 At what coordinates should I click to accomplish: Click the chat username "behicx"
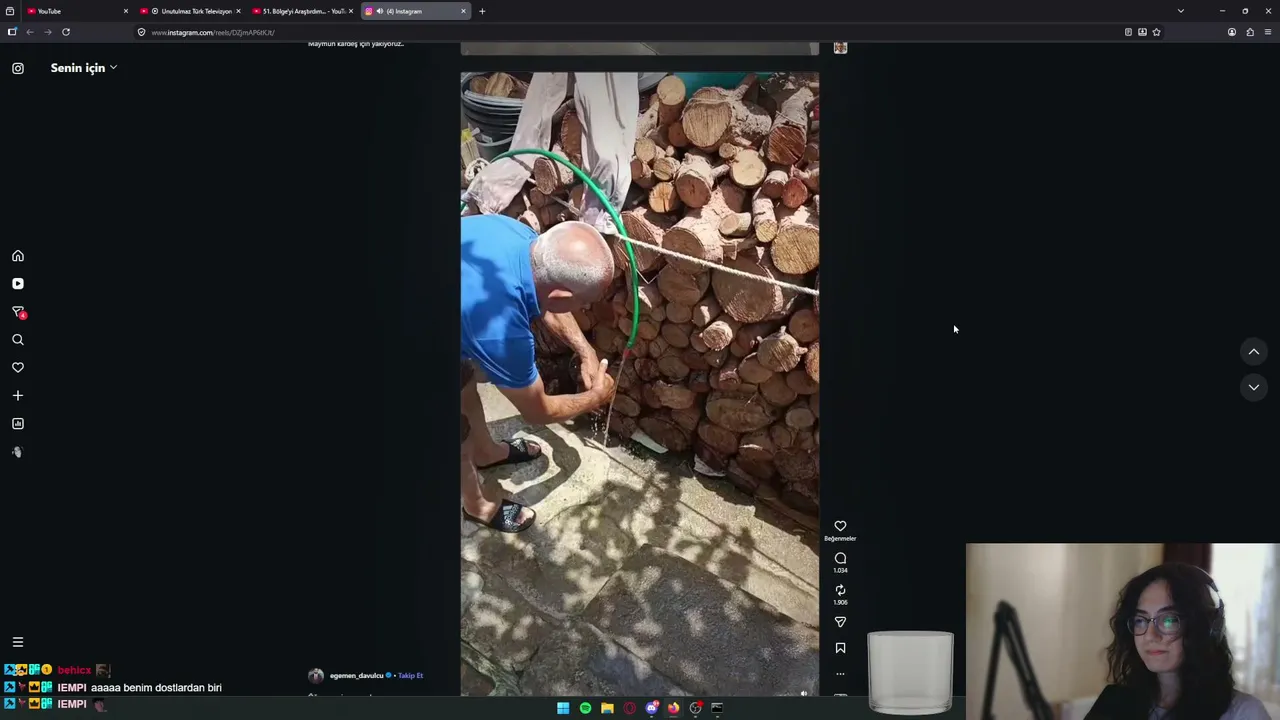[74, 670]
